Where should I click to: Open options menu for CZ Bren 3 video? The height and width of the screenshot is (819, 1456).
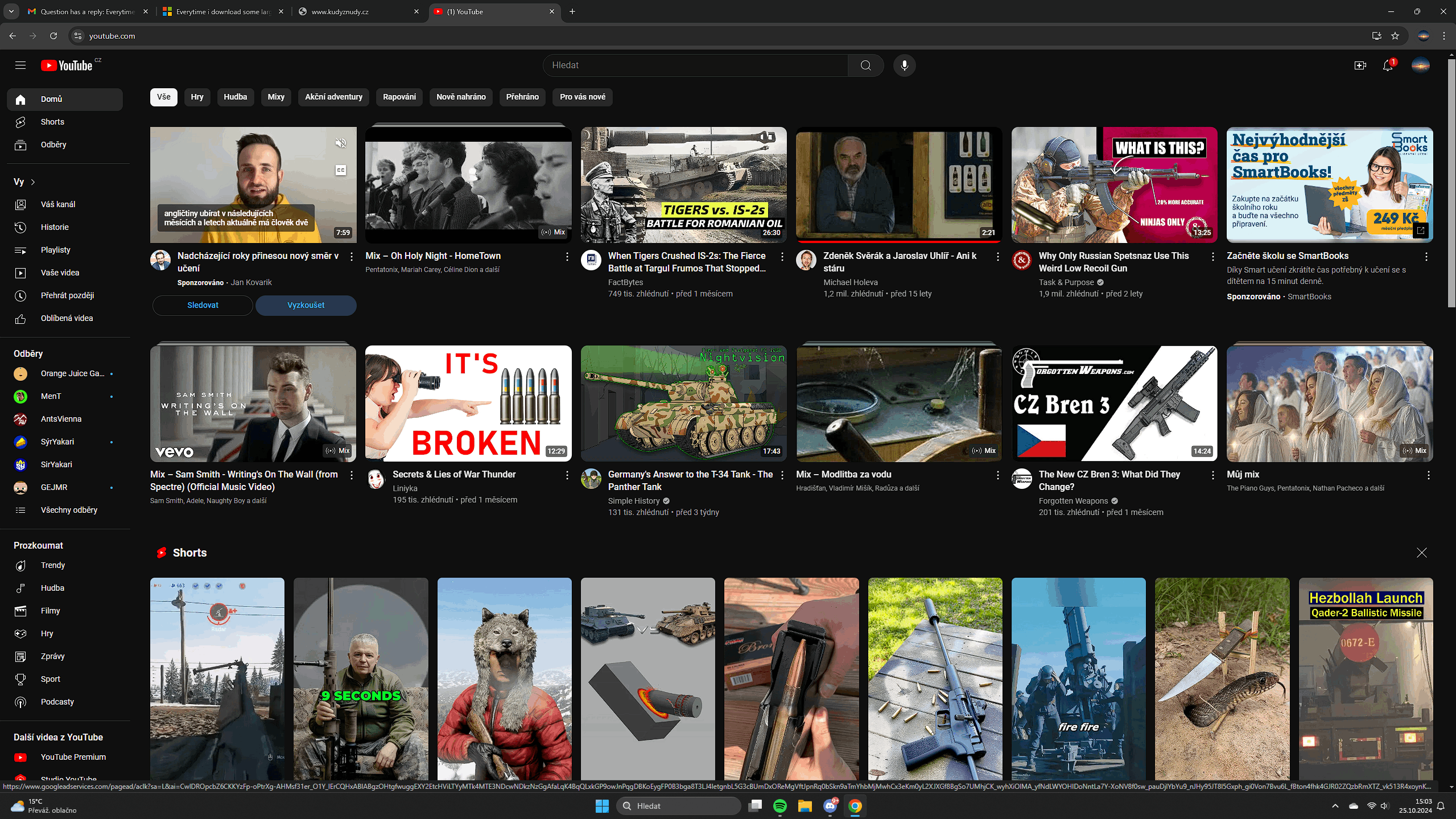[1212, 475]
